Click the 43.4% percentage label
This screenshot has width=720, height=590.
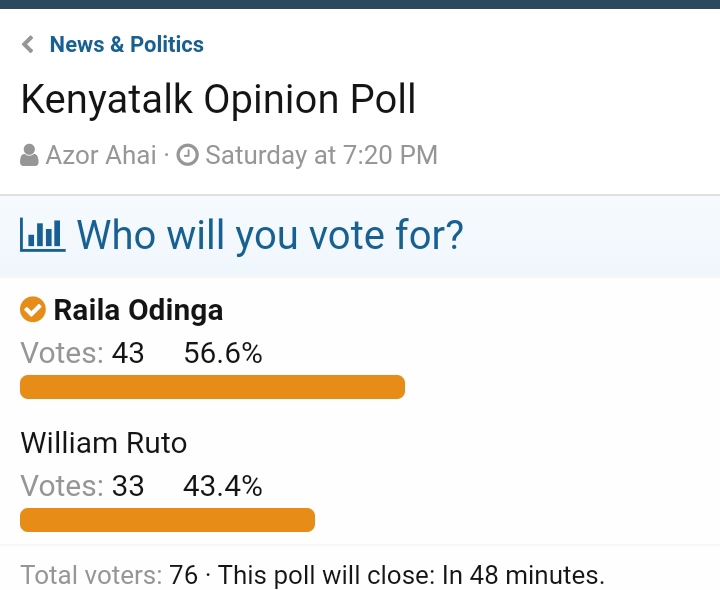tap(223, 486)
